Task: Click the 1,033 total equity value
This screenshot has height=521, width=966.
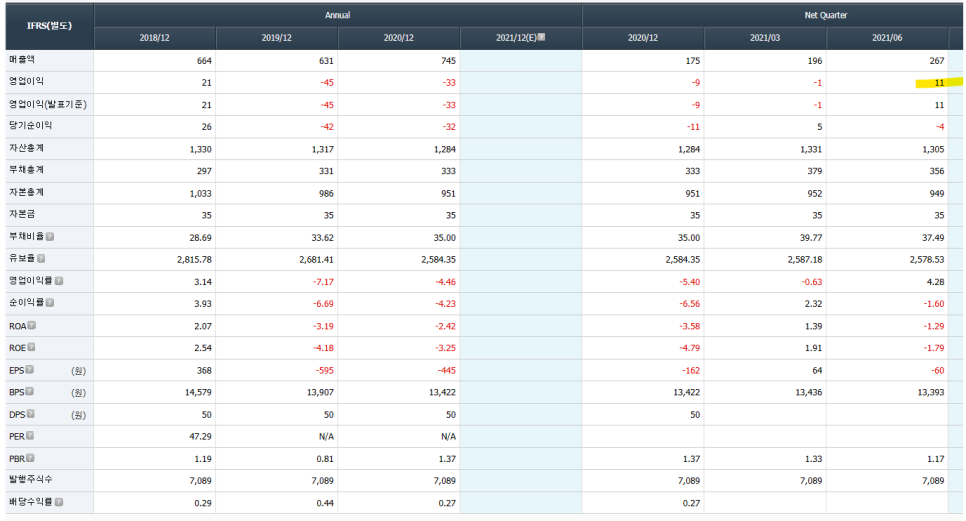Action: tap(200, 193)
